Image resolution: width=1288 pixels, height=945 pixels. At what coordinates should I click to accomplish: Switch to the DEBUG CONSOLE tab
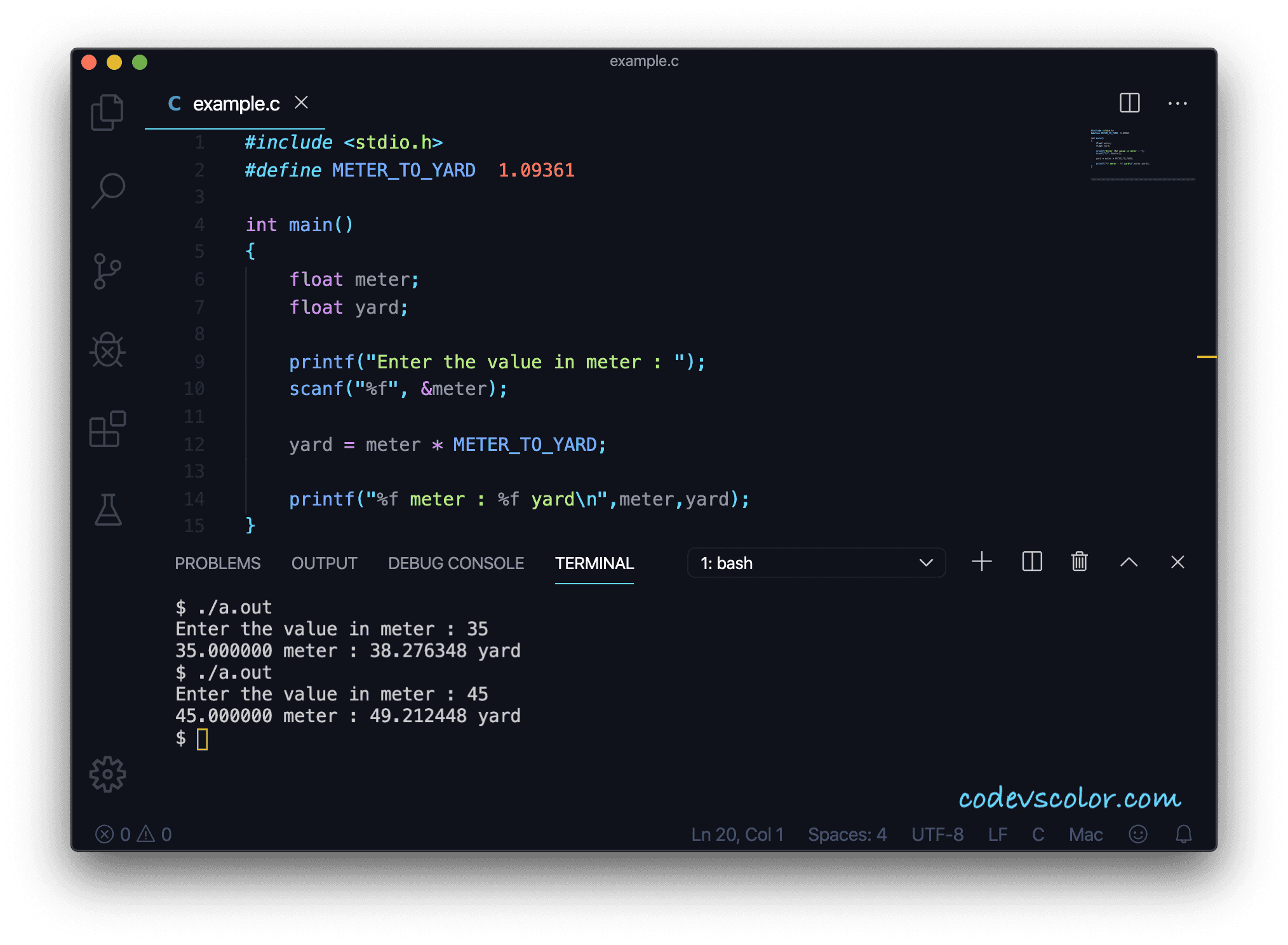pos(455,563)
